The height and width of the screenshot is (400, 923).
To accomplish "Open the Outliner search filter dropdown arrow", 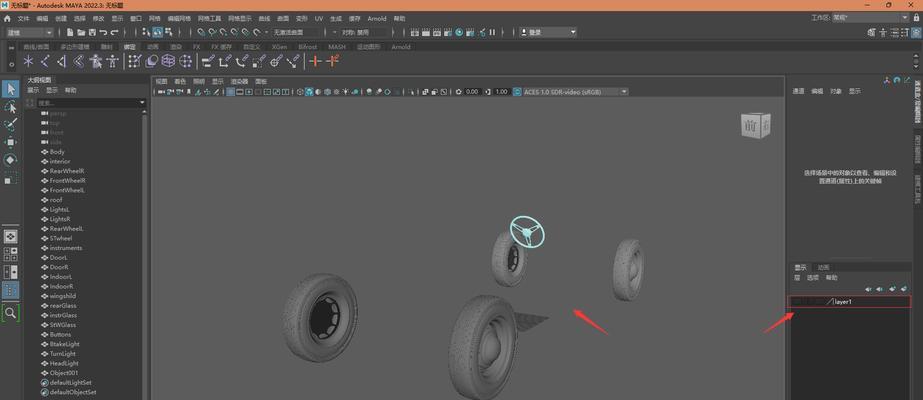I will pos(142,103).
